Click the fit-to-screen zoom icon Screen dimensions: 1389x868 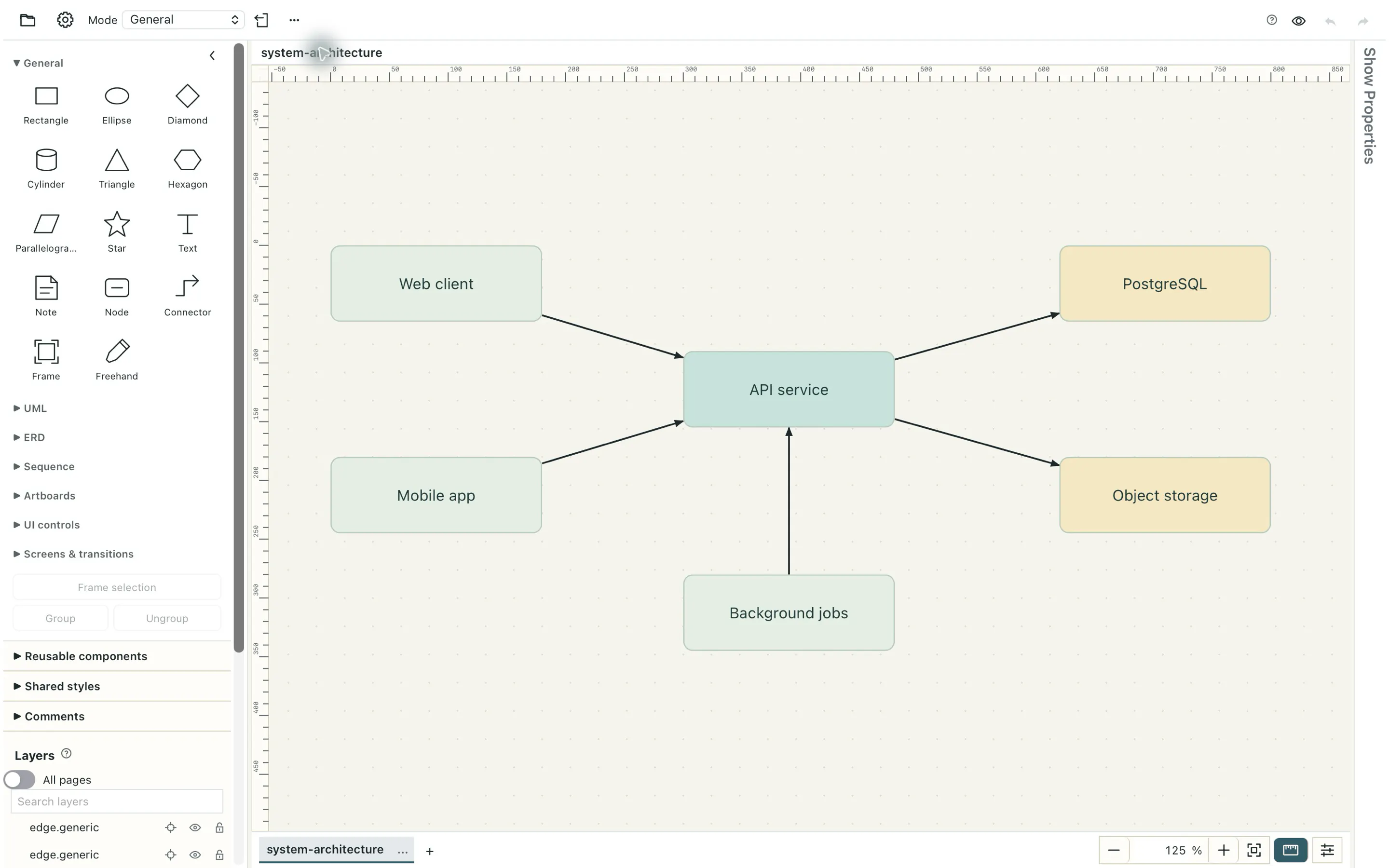1253,850
